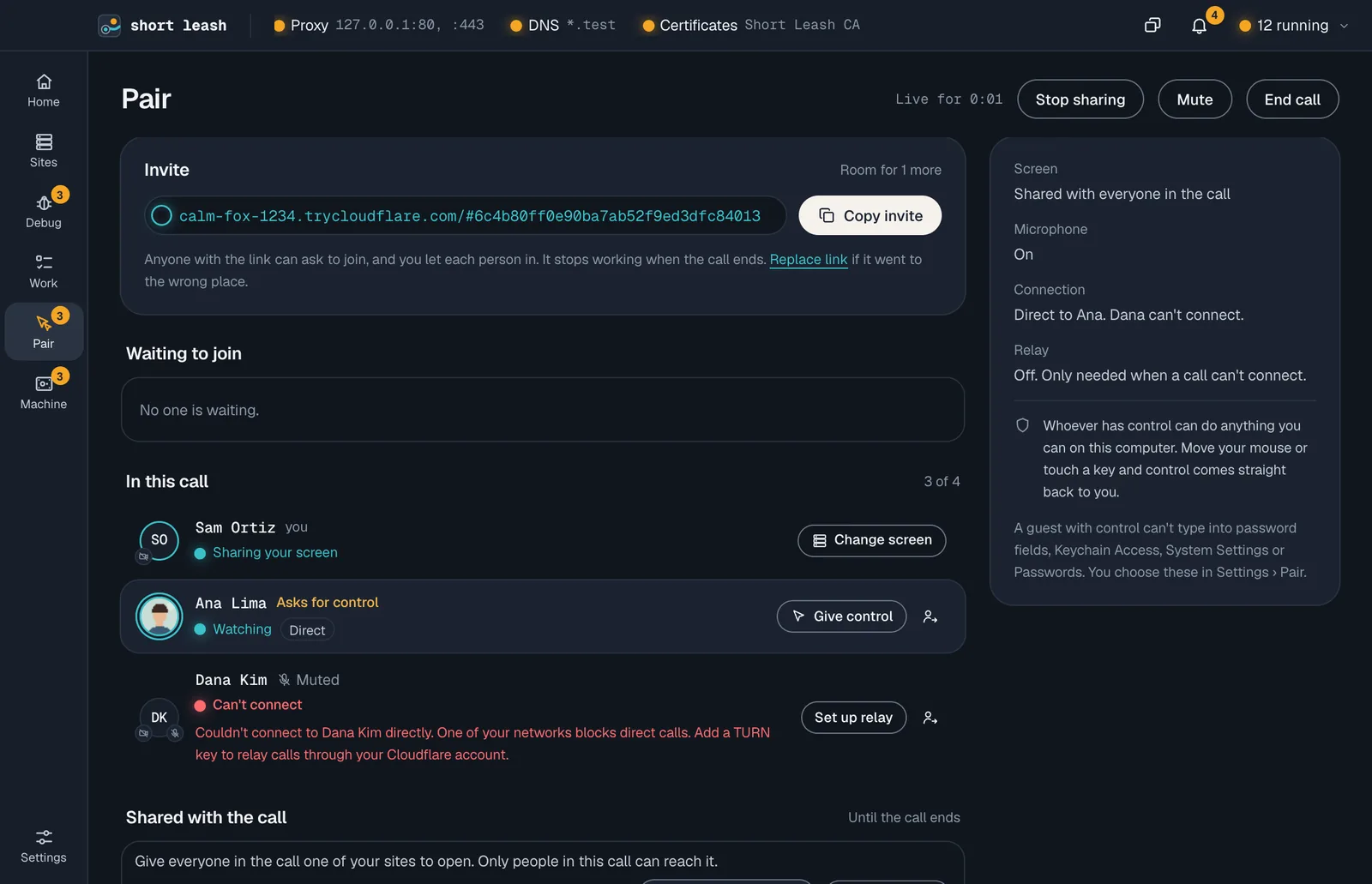Select the invite URL field
This screenshot has height=884, width=1372.
(x=466, y=215)
